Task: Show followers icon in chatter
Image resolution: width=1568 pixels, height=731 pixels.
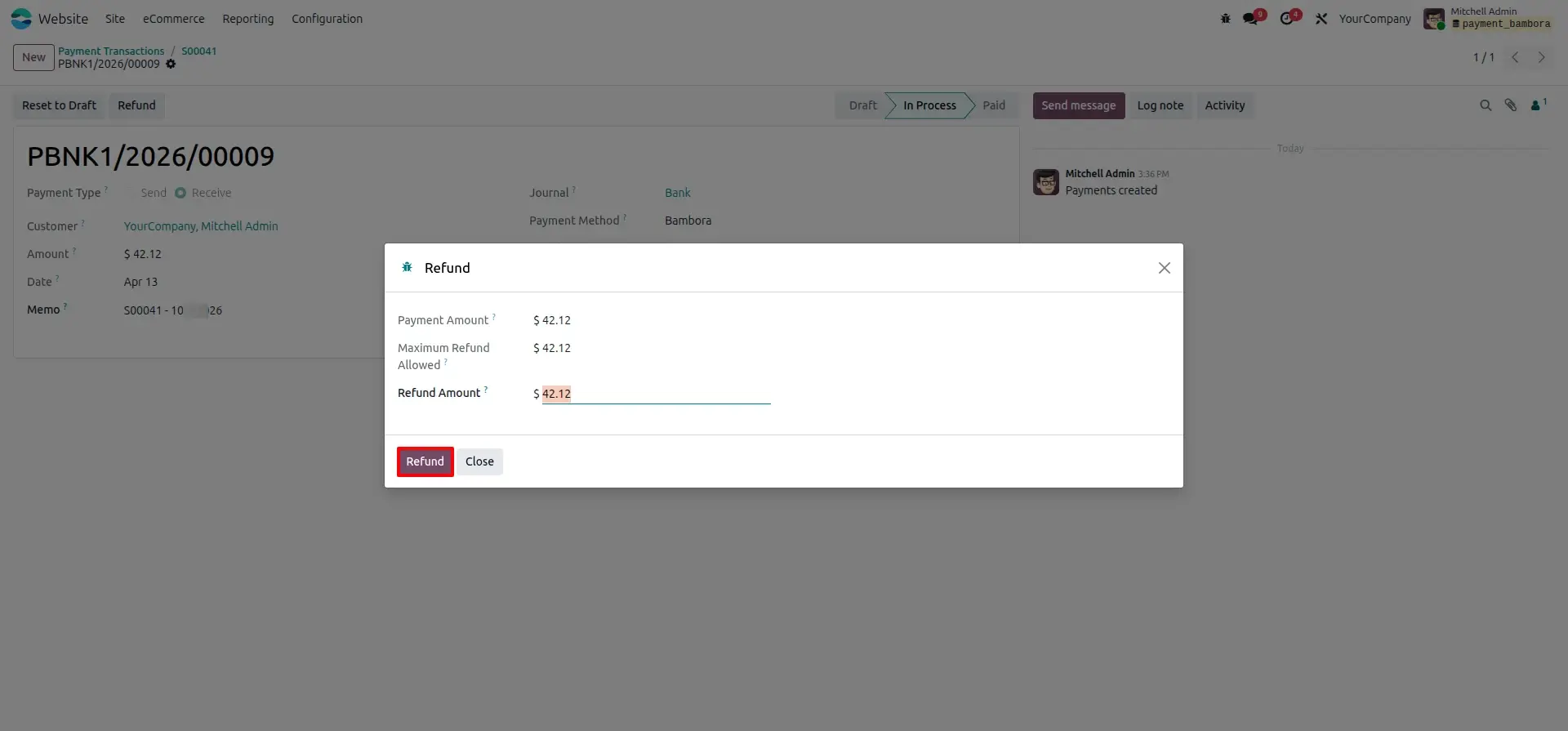Action: coord(1539,105)
